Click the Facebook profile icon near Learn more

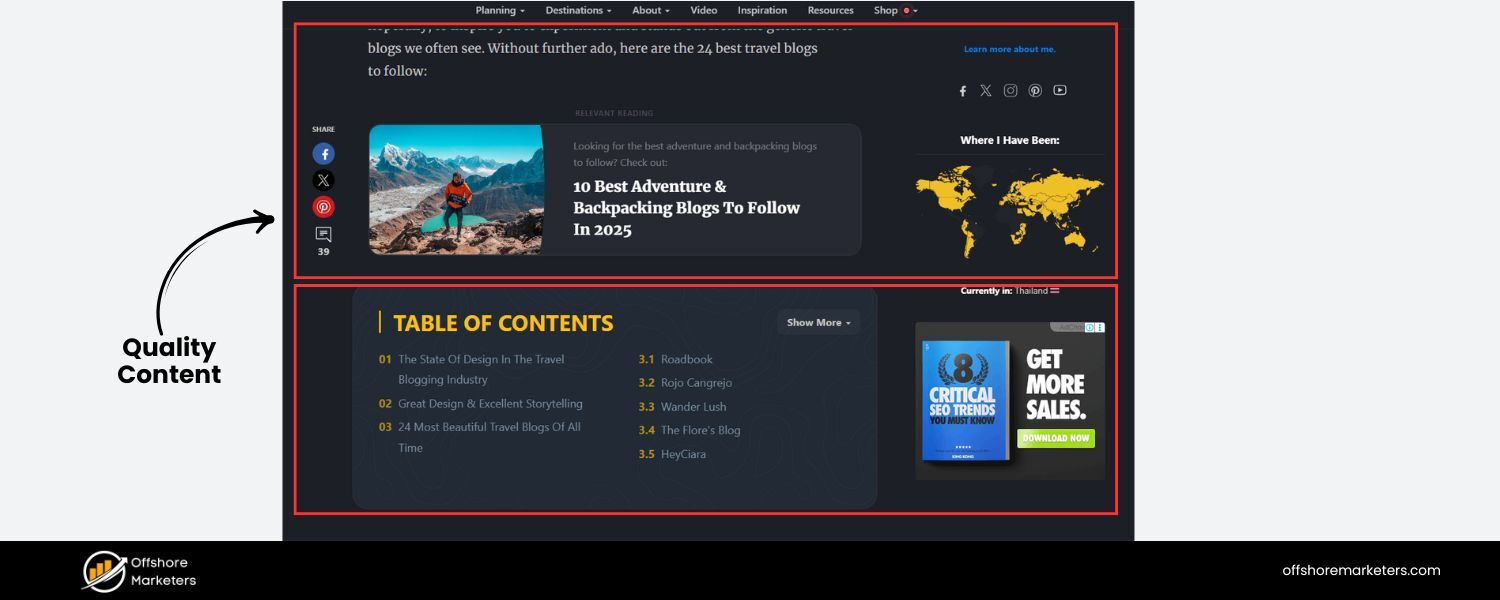(x=962, y=90)
